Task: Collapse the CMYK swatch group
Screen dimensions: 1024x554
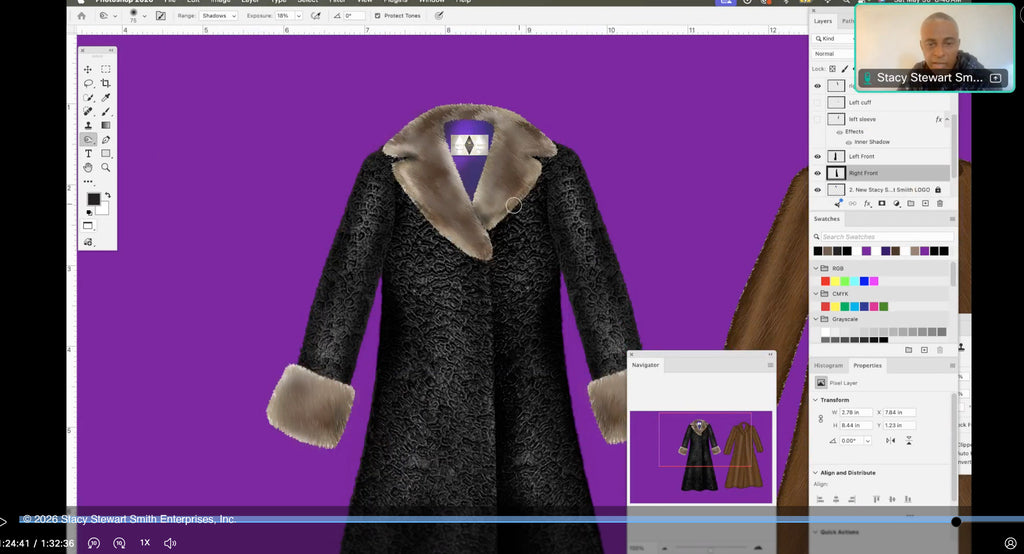Action: click(x=816, y=294)
